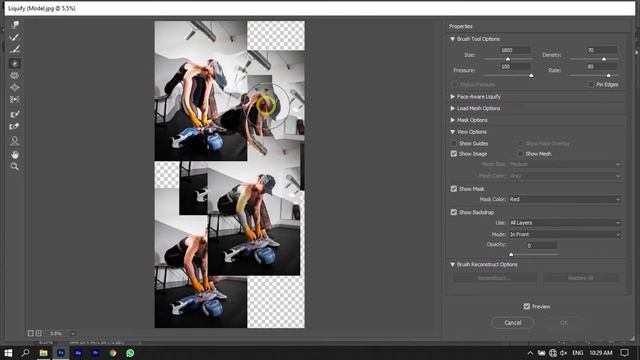Open the zoom percentage dropdown arrow

[x=73, y=333]
